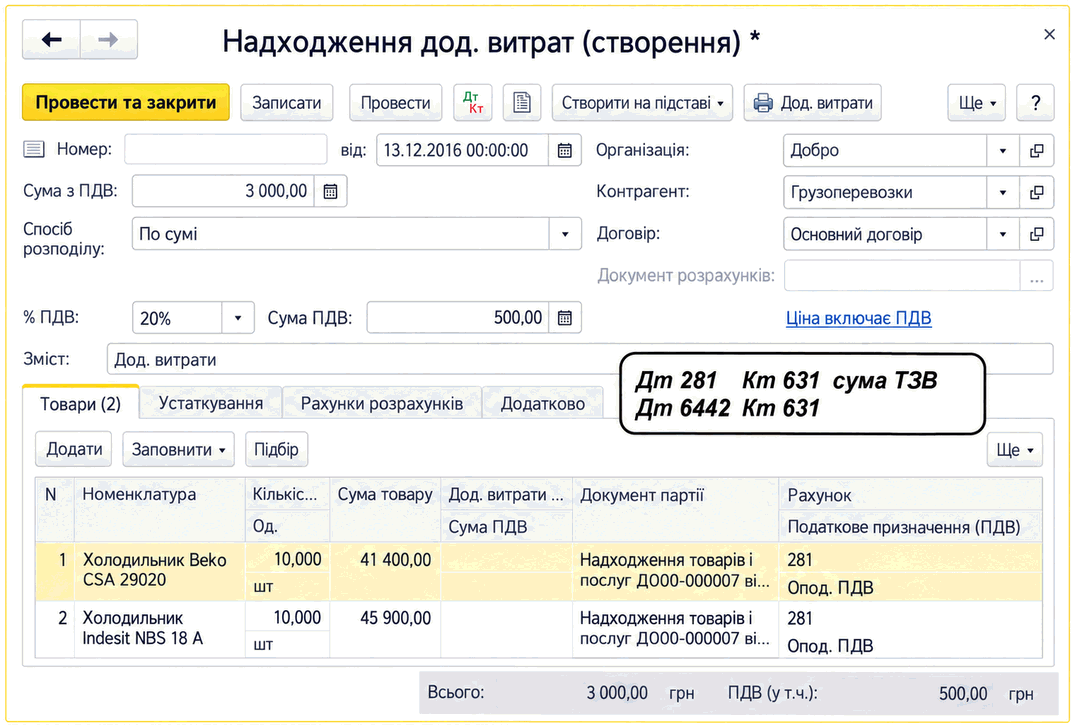This screenshot has height=728, width=1075.
Task: Click Провести та закрити button
Action: click(x=125, y=103)
